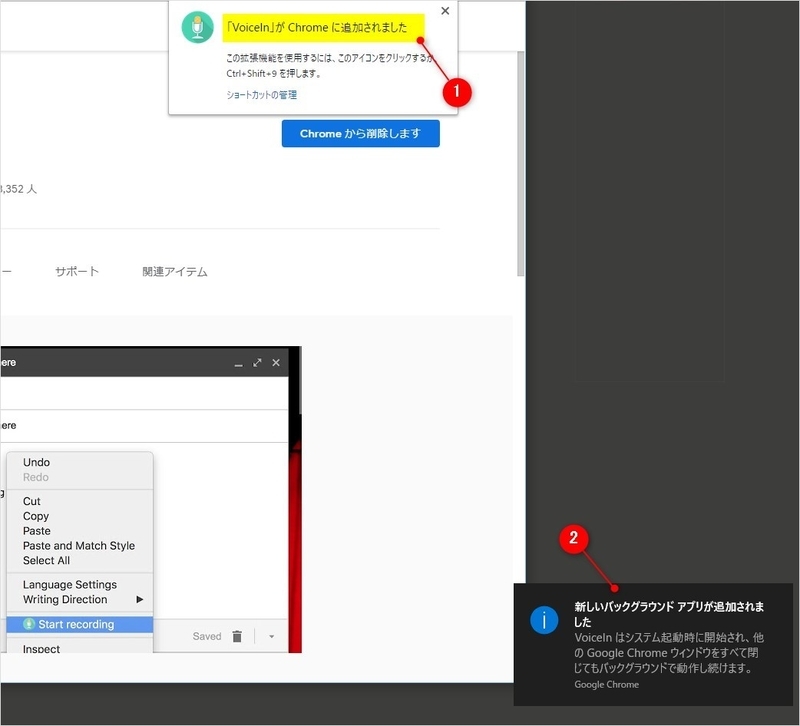The image size is (800, 726).
Task: Click the Google Chrome label in notification
Action: pos(606,684)
